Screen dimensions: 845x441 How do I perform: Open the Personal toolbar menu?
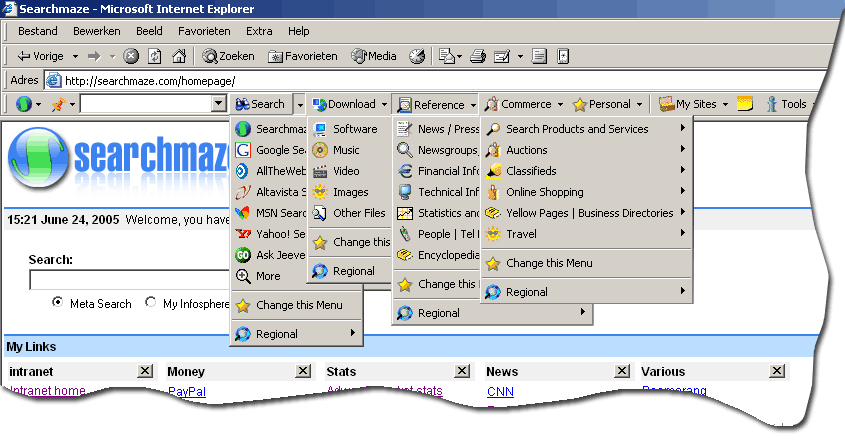click(x=602, y=104)
